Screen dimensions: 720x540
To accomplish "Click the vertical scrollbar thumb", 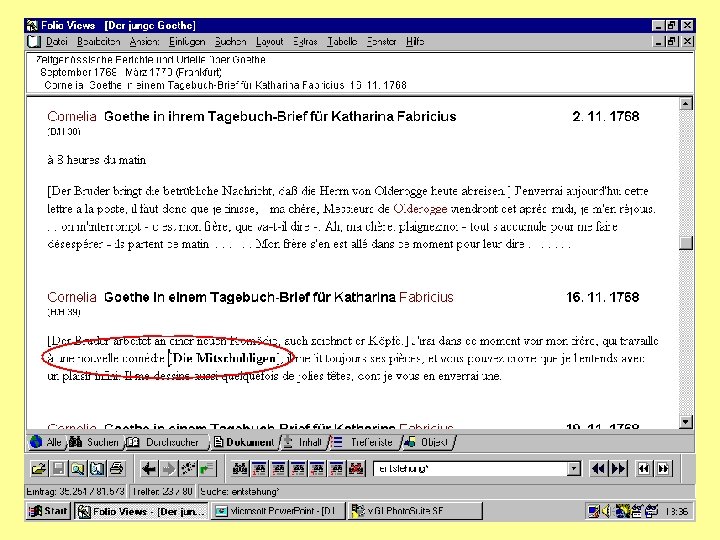I will [686, 243].
